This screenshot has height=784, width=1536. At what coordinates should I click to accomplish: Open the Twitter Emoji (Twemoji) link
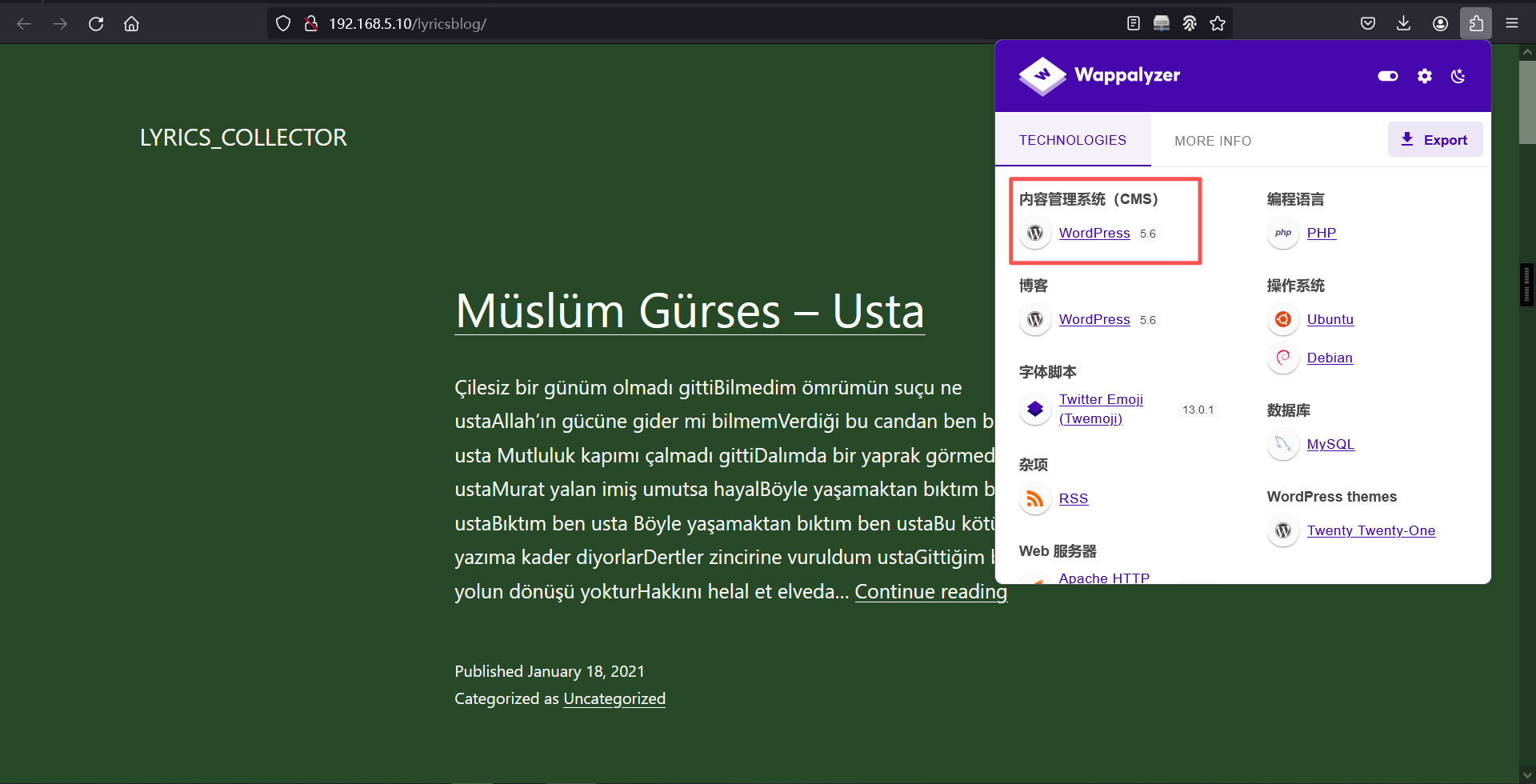point(1101,409)
